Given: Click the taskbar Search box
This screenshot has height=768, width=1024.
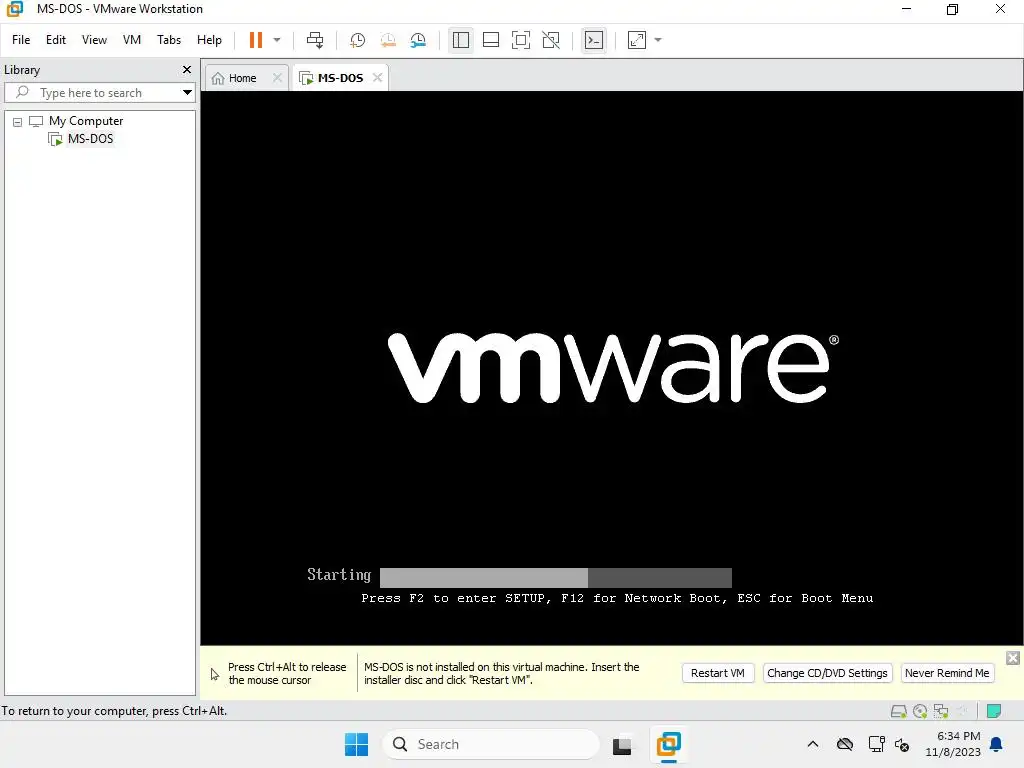Looking at the screenshot, I should pyautogui.click(x=491, y=744).
